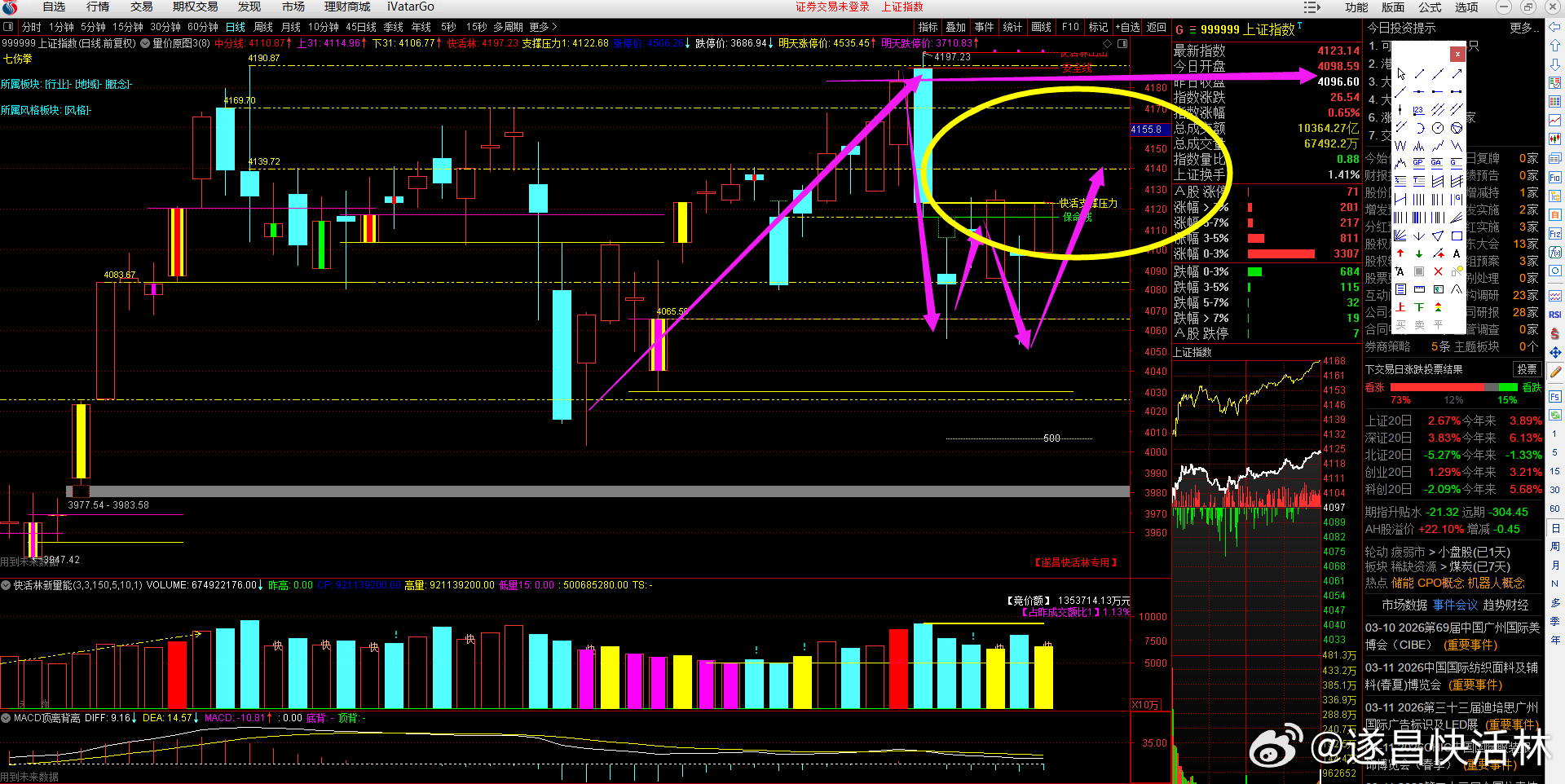This screenshot has width=1565, height=784.
Task: Click the pencil drawing icon in sidebar
Action: [1555, 372]
